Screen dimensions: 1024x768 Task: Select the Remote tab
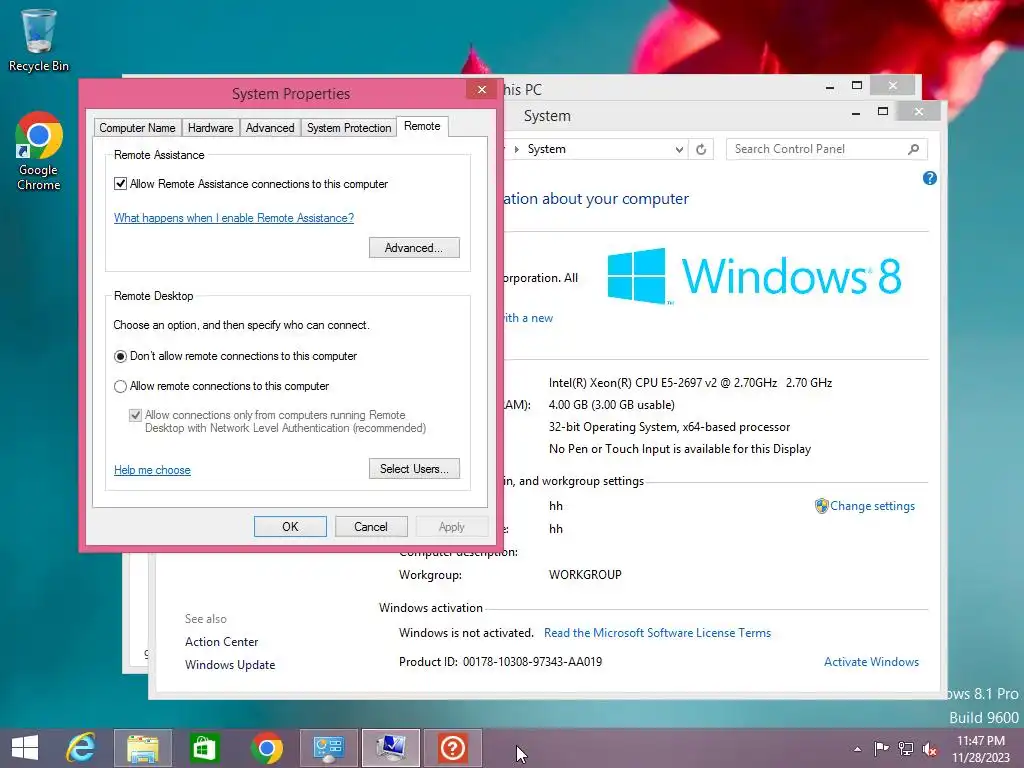(422, 126)
